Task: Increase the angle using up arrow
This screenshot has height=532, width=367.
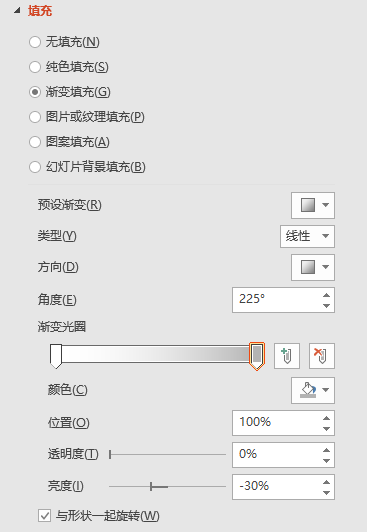Action: (x=326, y=295)
